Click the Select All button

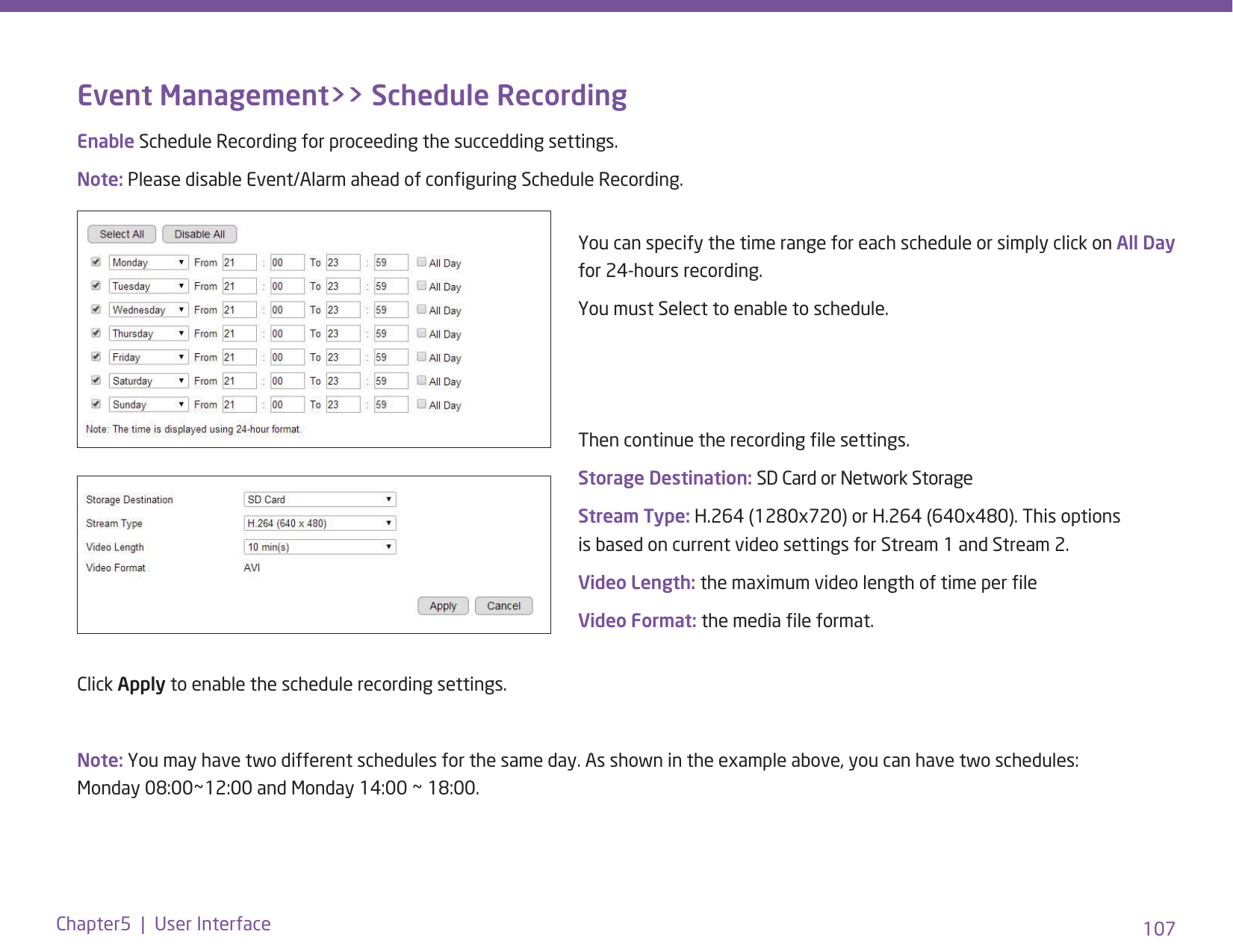coord(122,234)
